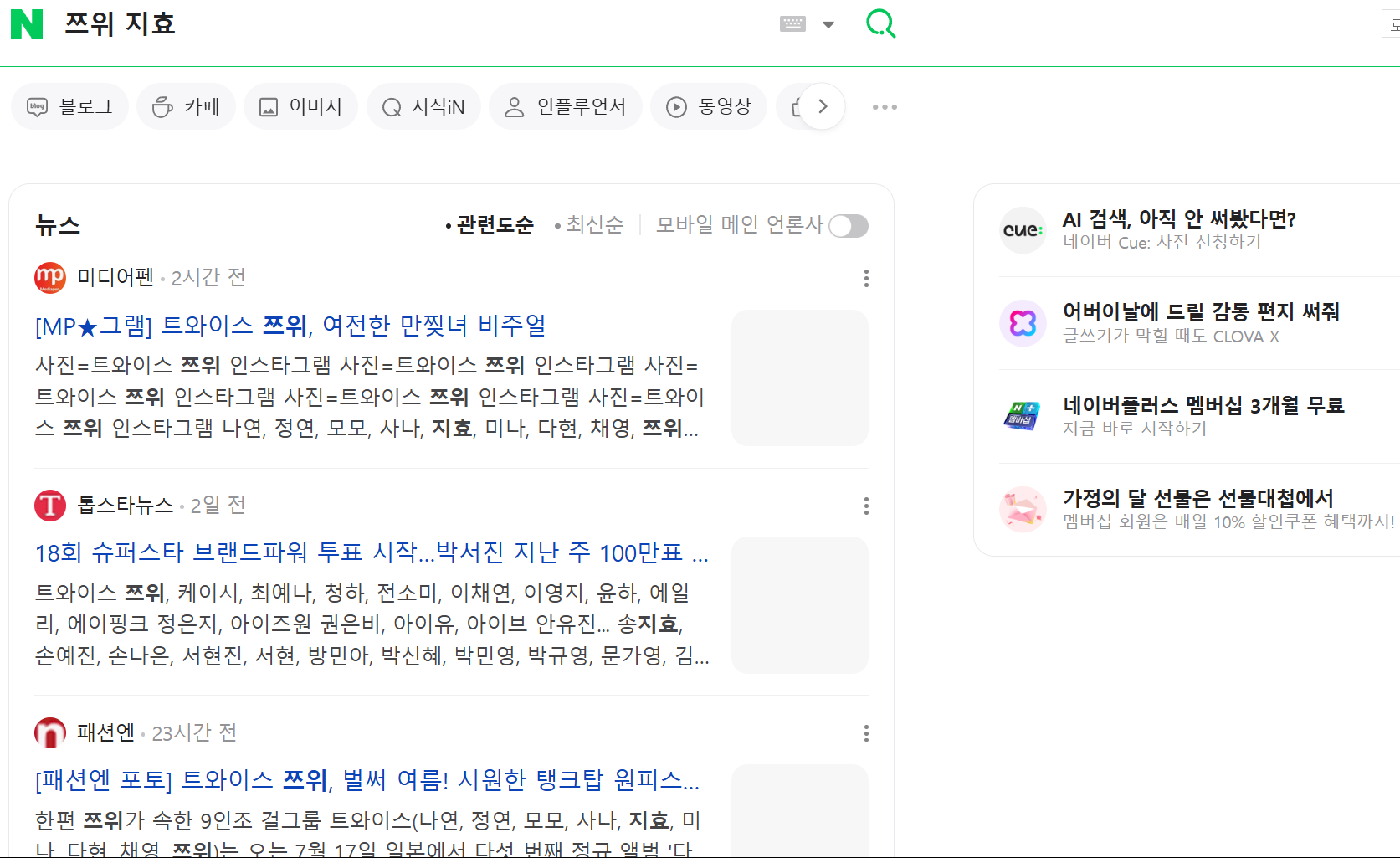Open the virtual keyboard input tool
Screen dimensions: 1400x858
(x=792, y=24)
